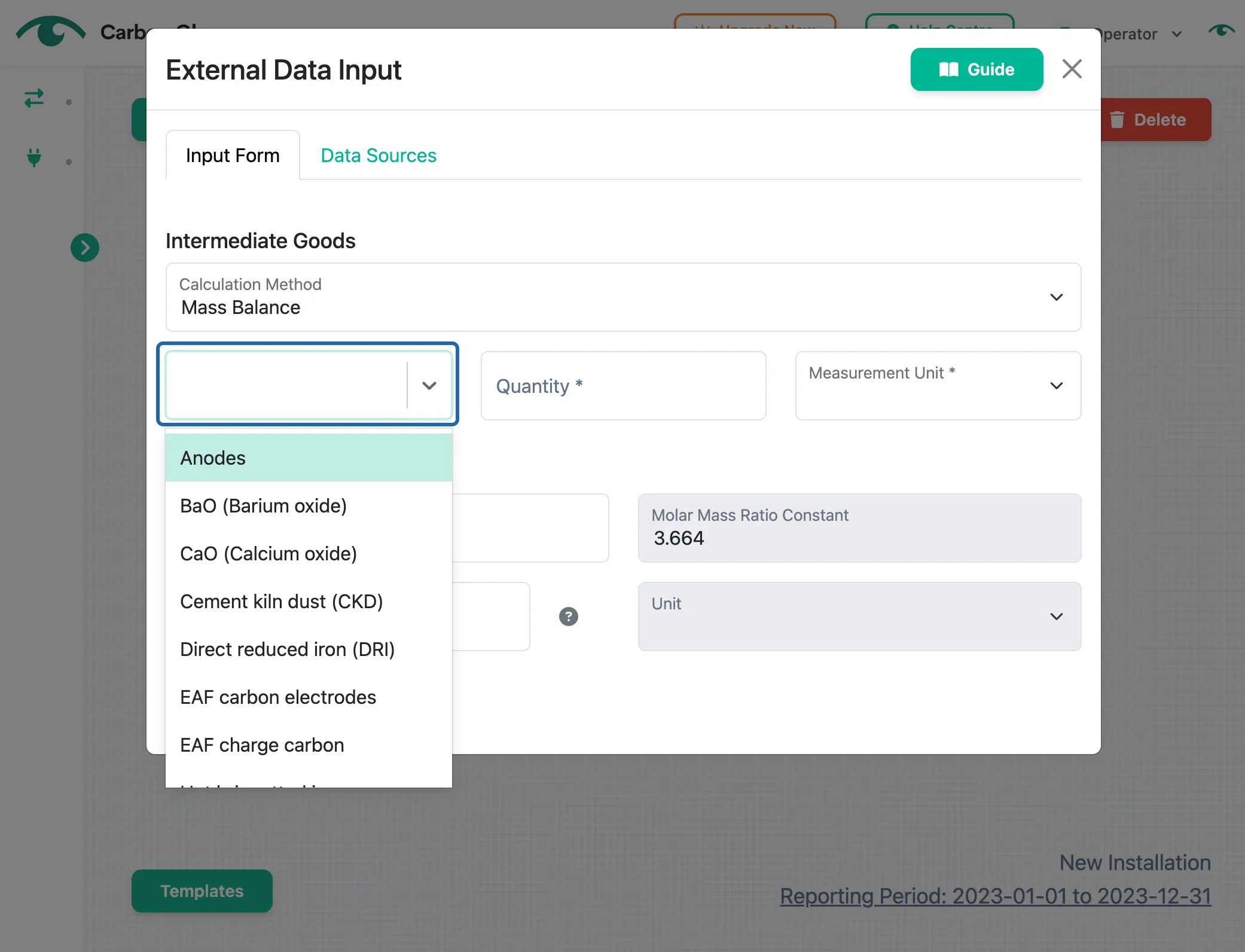Select Direct reduced iron (DRI)
This screenshot has height=952, width=1245.
[309, 649]
